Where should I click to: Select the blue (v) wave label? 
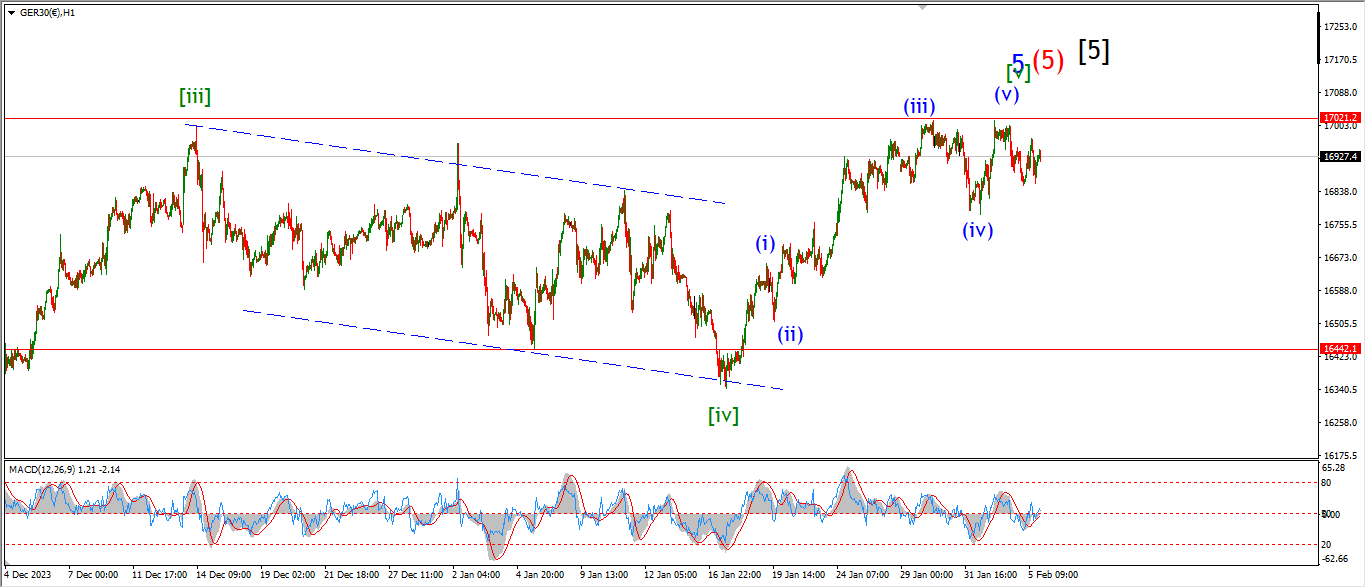(x=1006, y=95)
